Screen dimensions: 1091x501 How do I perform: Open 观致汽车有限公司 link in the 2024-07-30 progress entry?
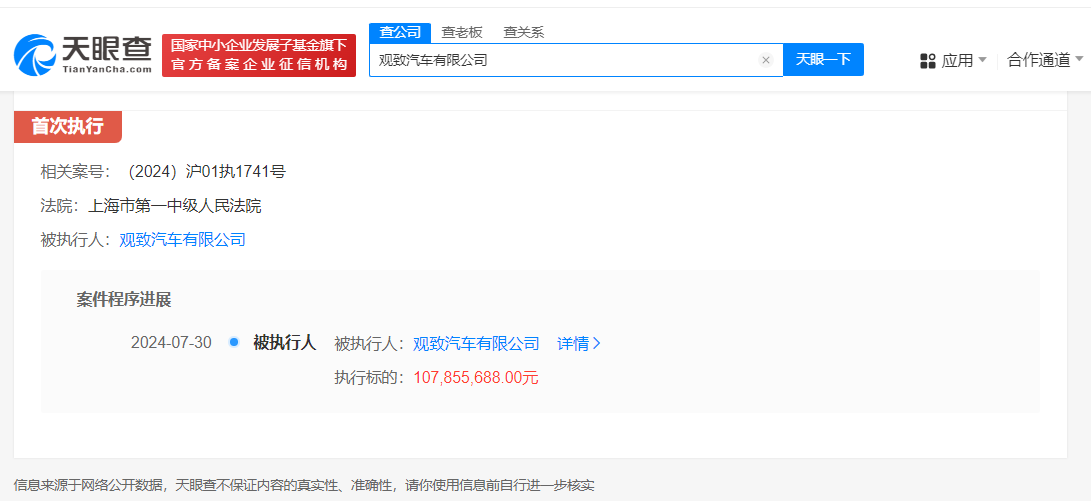[476, 344]
